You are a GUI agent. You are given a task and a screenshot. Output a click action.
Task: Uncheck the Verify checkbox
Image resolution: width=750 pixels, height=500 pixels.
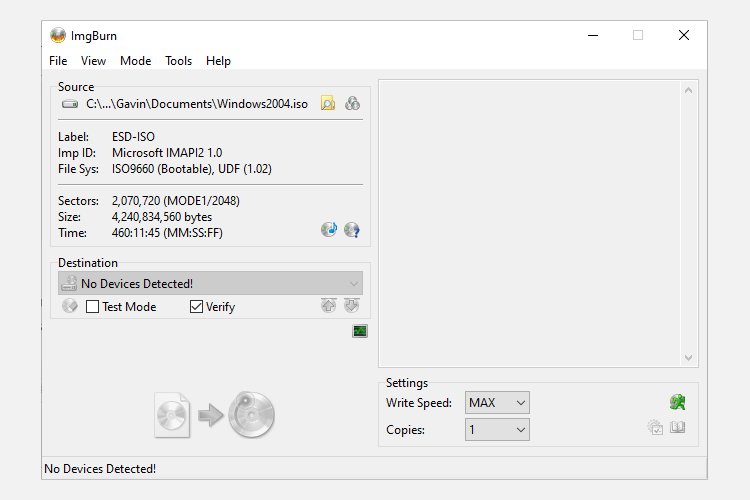tap(197, 307)
